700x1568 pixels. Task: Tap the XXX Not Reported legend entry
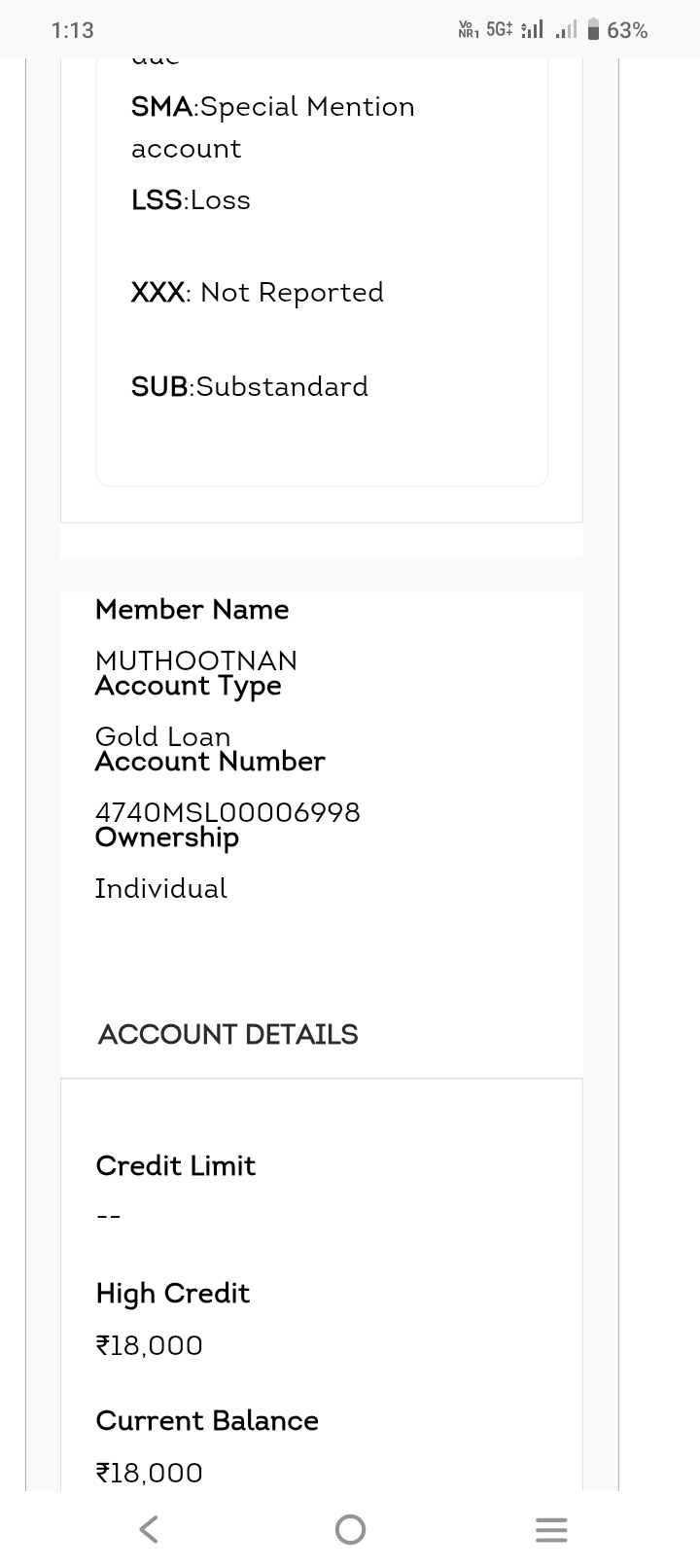click(257, 292)
